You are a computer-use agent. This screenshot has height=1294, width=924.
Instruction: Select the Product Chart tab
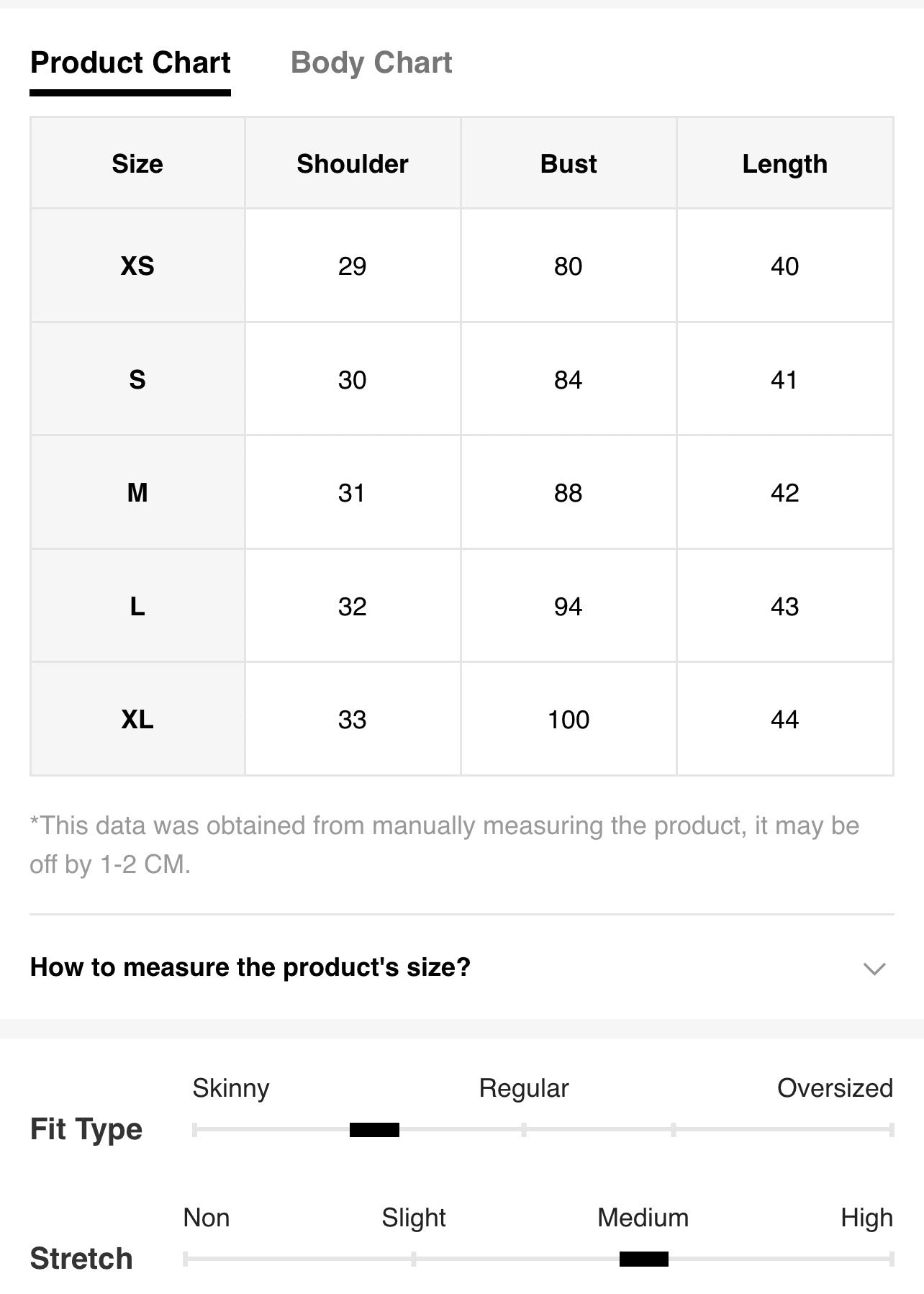coord(130,63)
